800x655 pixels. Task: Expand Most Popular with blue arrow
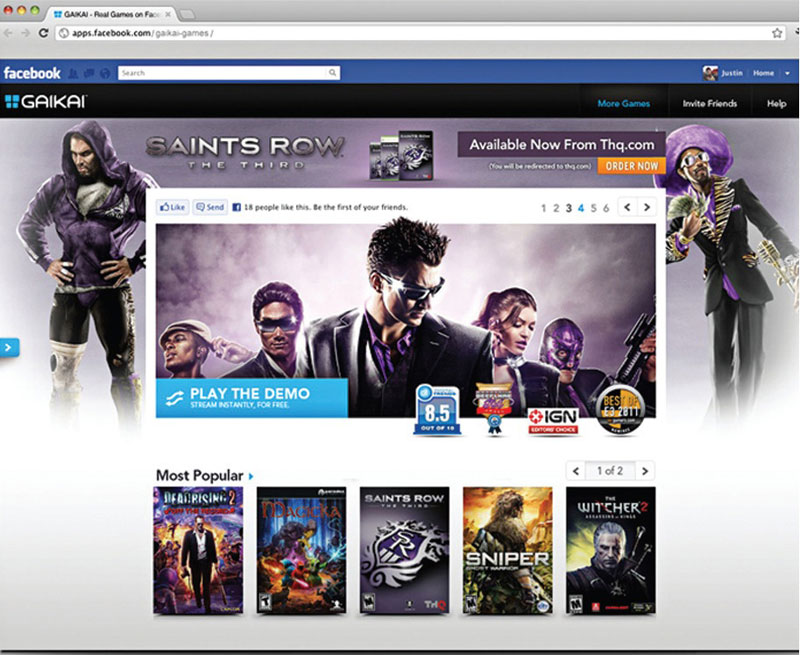251,476
